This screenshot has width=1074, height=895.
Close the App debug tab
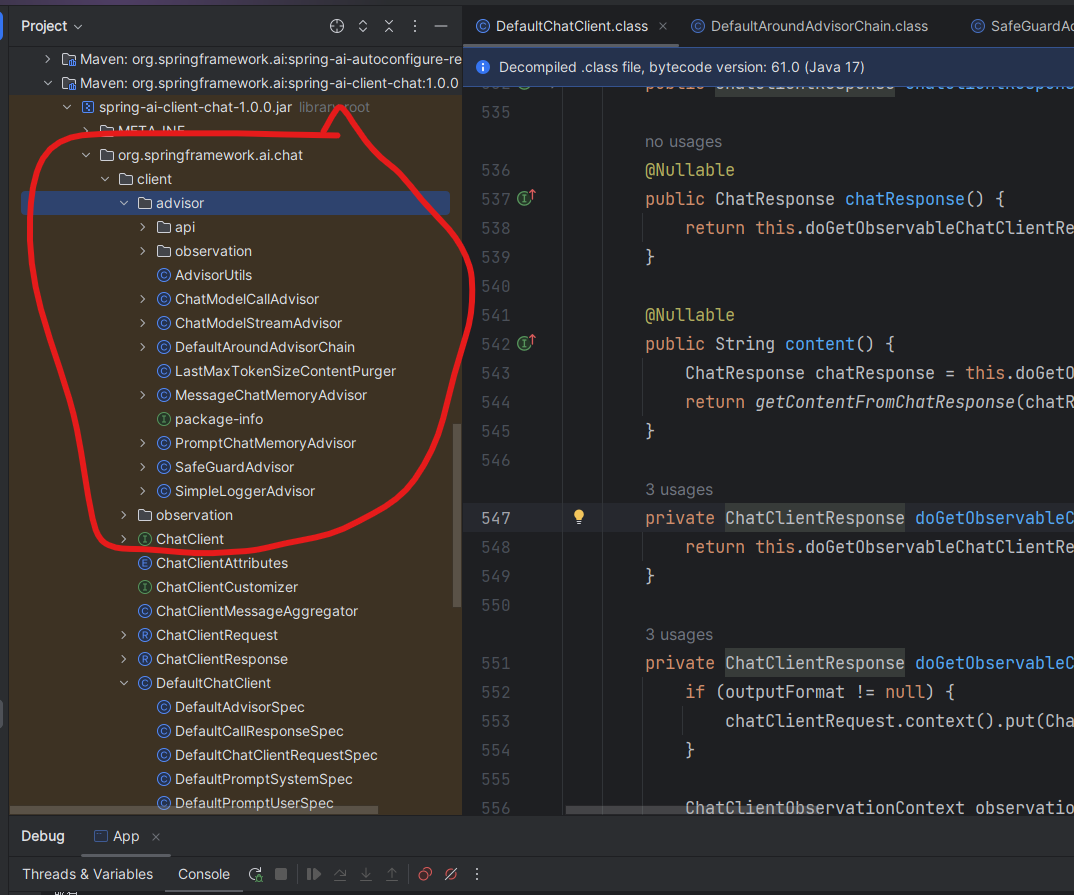click(156, 837)
